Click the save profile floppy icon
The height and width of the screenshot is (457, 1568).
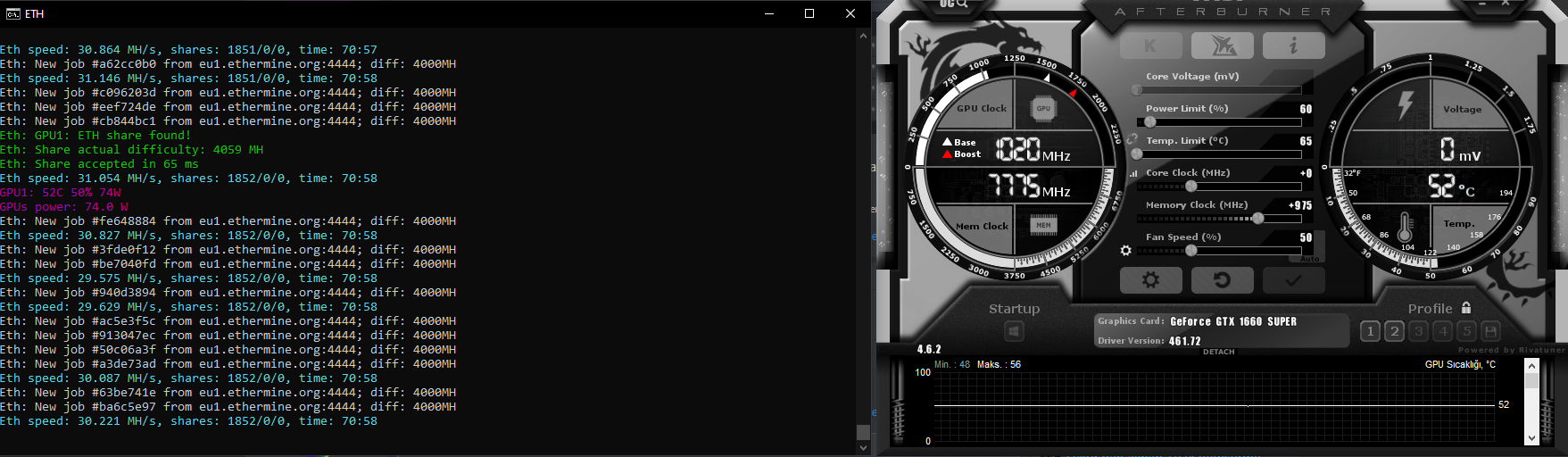click(1490, 331)
